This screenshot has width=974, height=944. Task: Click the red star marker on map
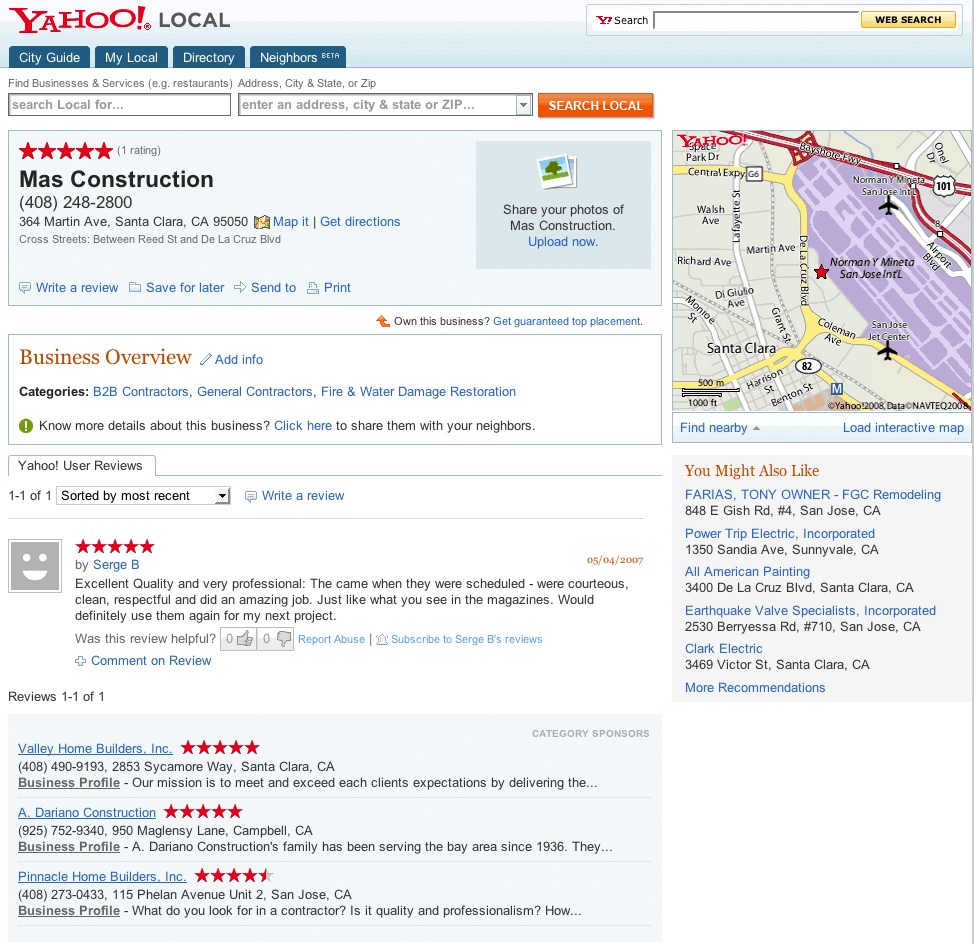821,271
